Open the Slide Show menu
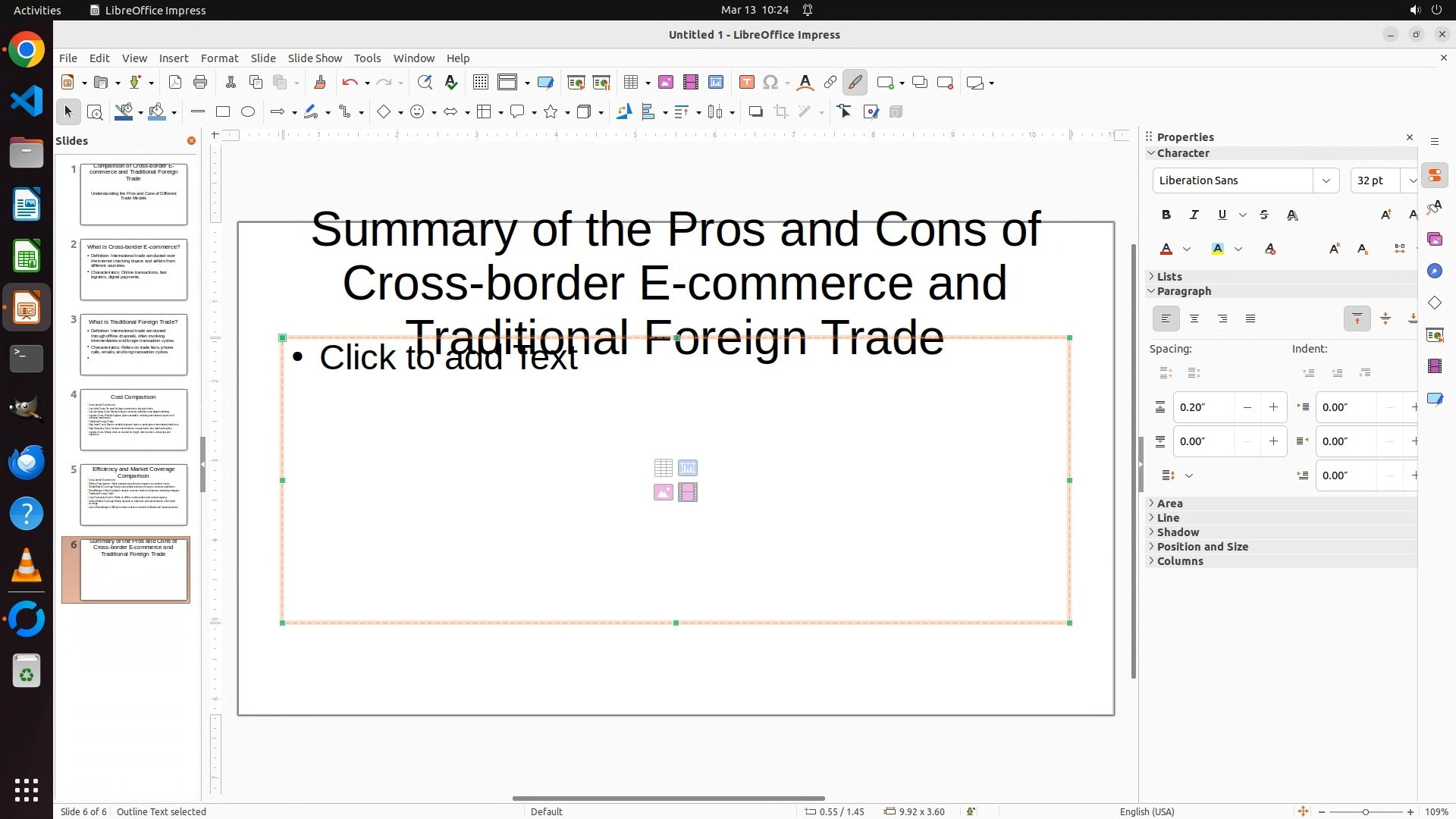This screenshot has width=1456, height=819. [315, 58]
